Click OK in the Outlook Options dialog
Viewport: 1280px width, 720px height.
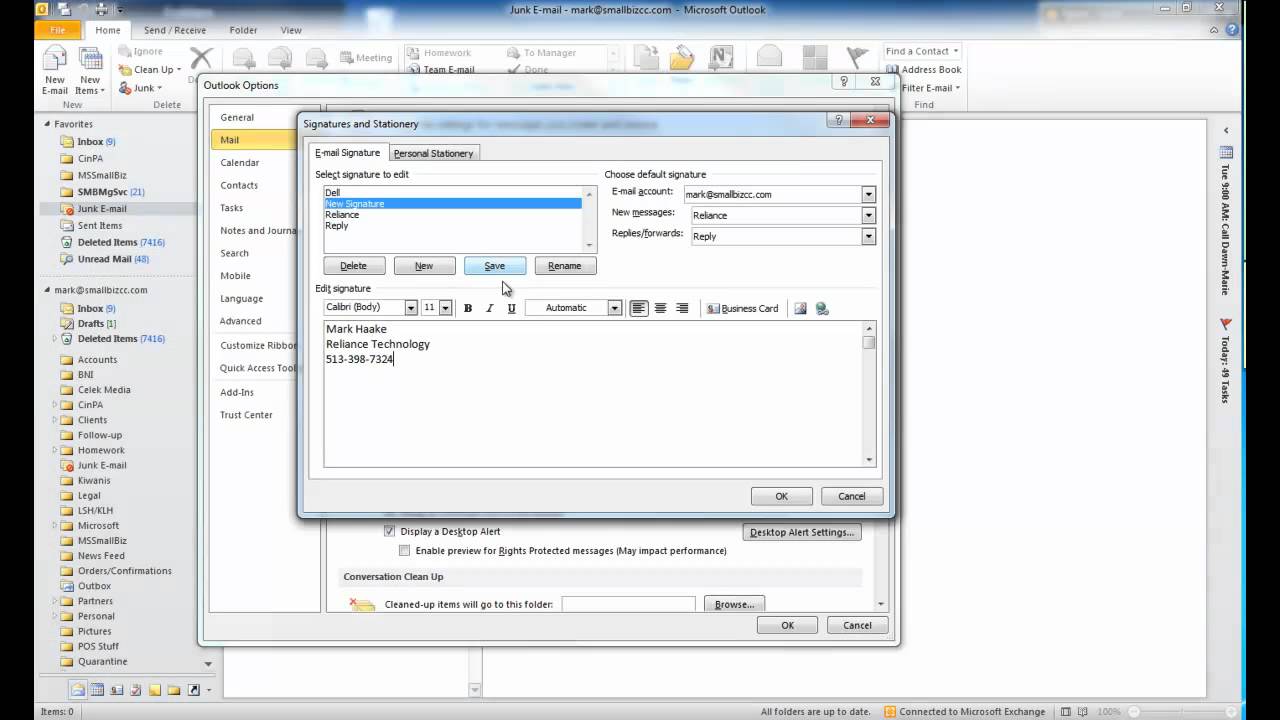pos(787,625)
